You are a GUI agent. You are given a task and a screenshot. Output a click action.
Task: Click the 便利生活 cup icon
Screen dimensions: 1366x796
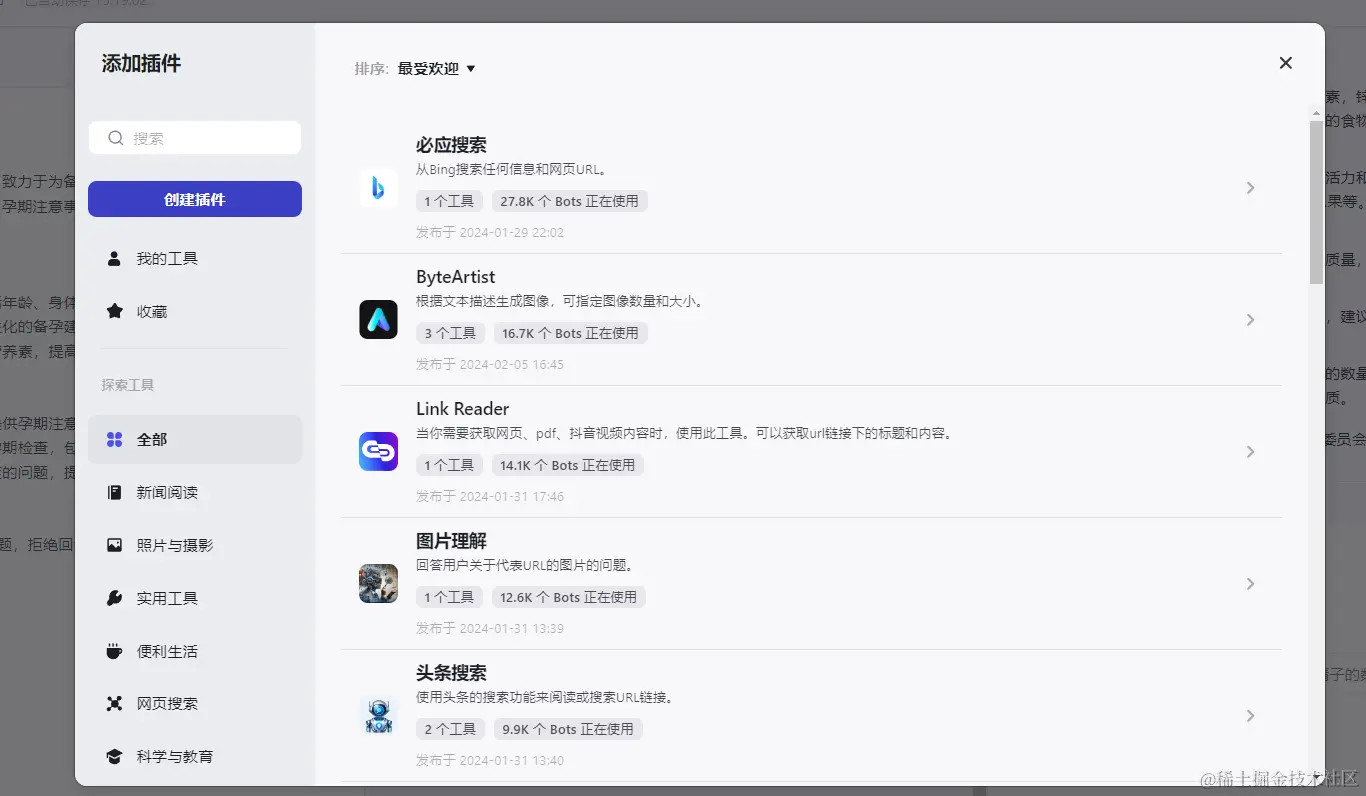point(114,651)
